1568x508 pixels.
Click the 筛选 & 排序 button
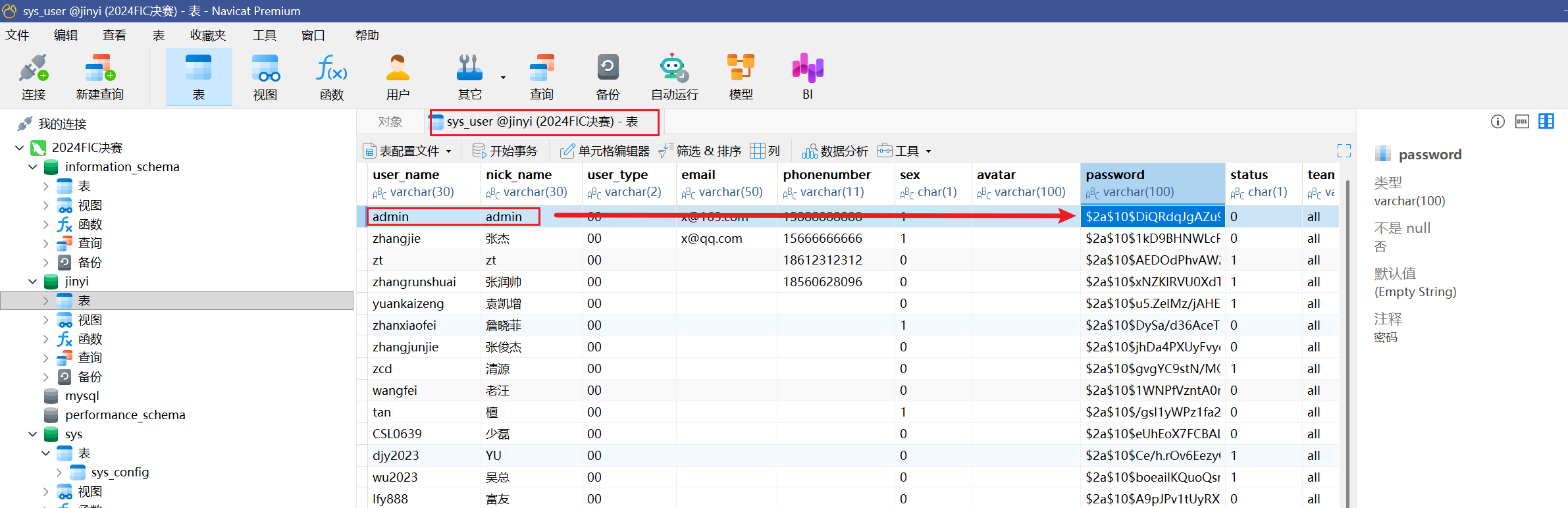coord(700,151)
